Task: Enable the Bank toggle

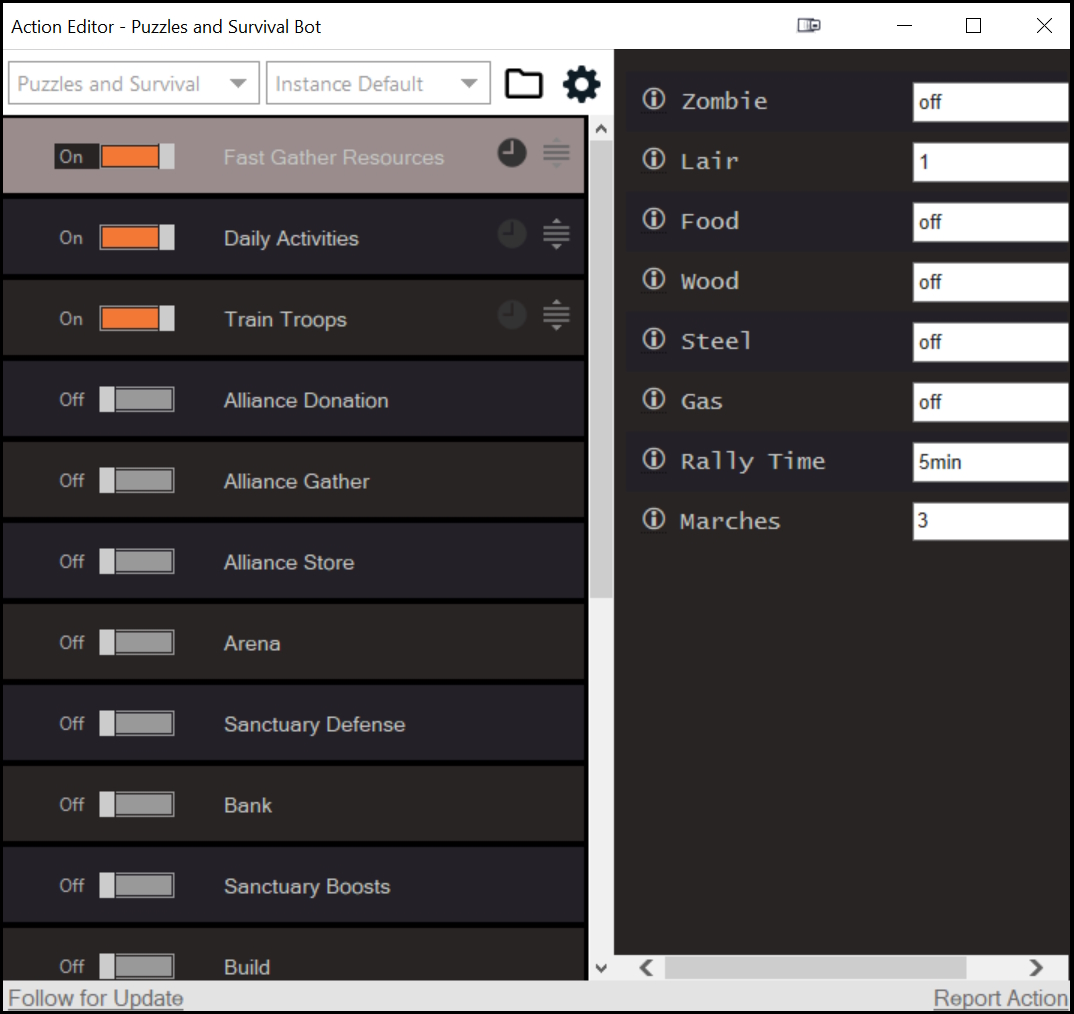Action: coord(137,804)
